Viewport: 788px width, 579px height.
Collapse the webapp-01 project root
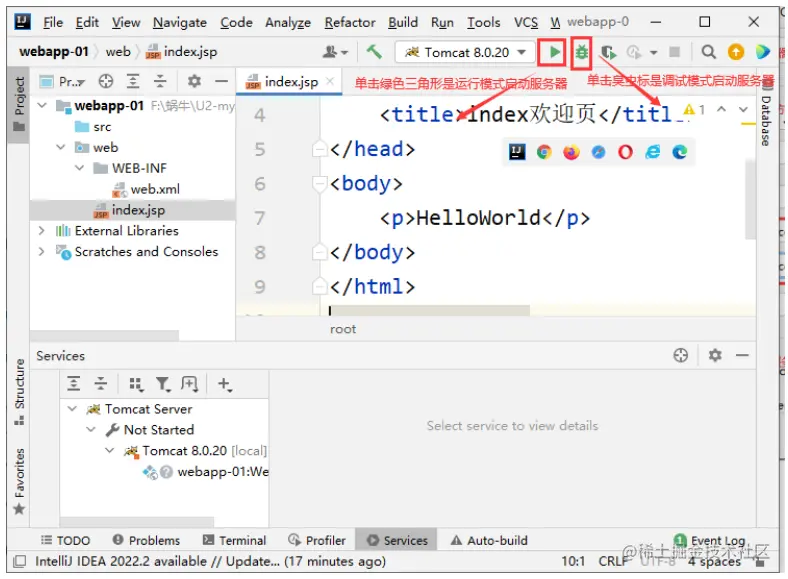42,106
